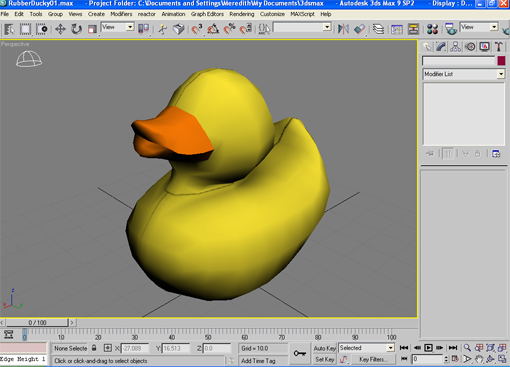Screen dimensions: 510x367
Task: Click the Play Animation button
Action: (428, 348)
